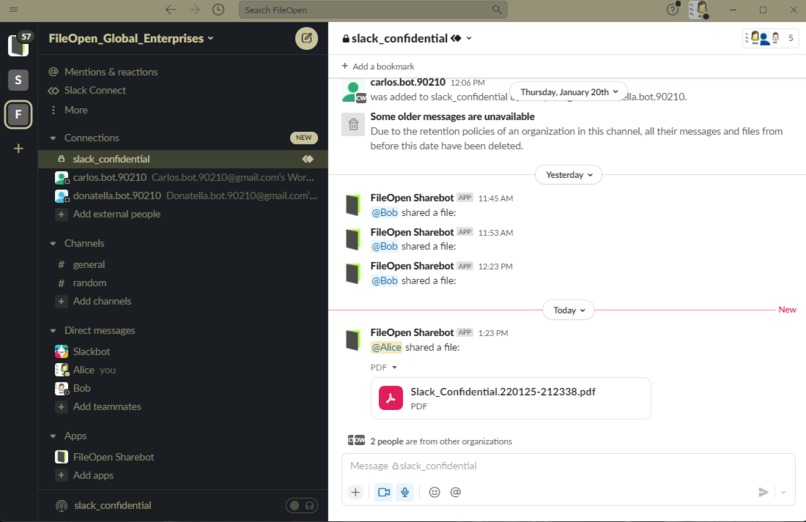Open the help question mark icon
The image size is (806, 522).
pos(672,9)
